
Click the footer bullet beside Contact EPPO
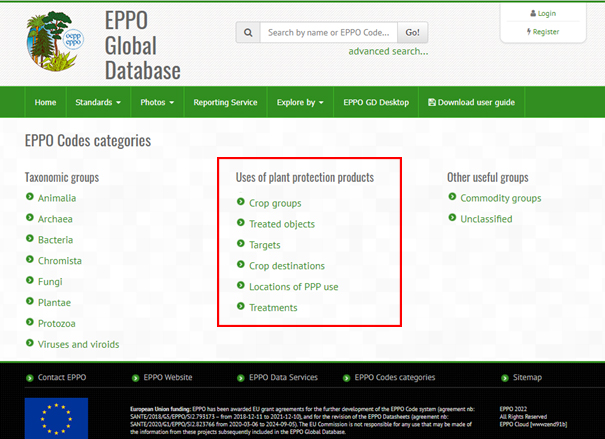(x=30, y=378)
